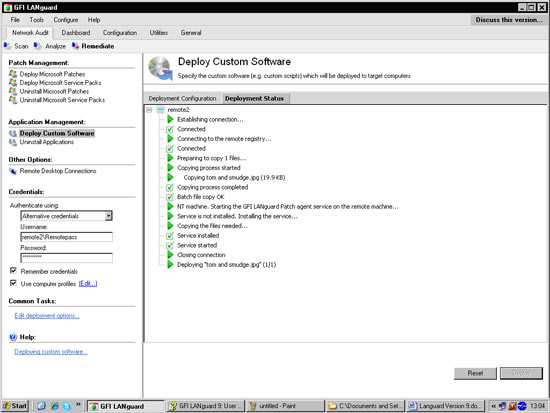The width and height of the screenshot is (550, 413).
Task: Click Deploy Microsoft Patches icon
Action: coord(13,74)
